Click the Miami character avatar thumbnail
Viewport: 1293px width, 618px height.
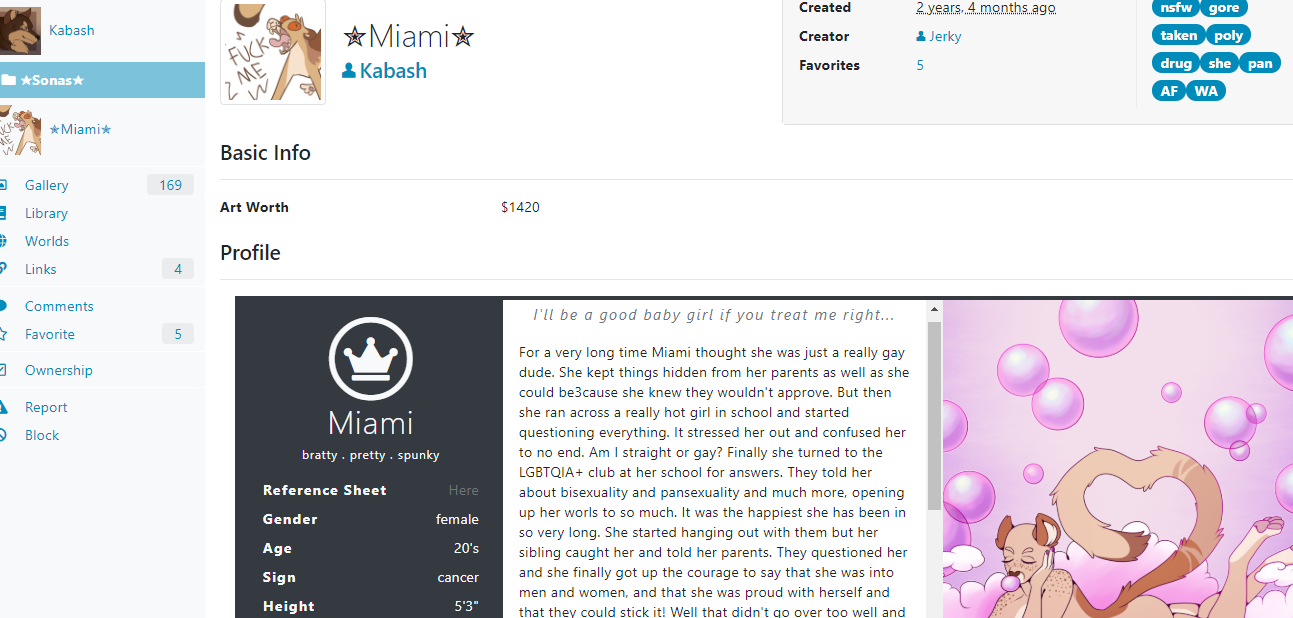point(273,51)
